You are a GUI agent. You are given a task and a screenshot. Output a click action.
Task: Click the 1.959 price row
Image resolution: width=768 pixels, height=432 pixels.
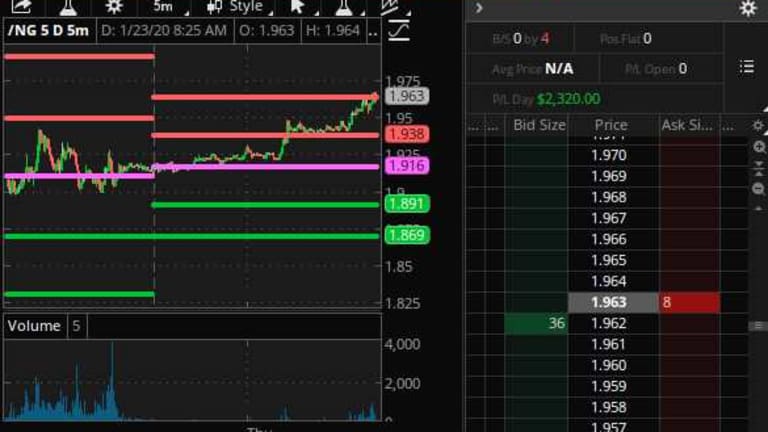tap(608, 387)
